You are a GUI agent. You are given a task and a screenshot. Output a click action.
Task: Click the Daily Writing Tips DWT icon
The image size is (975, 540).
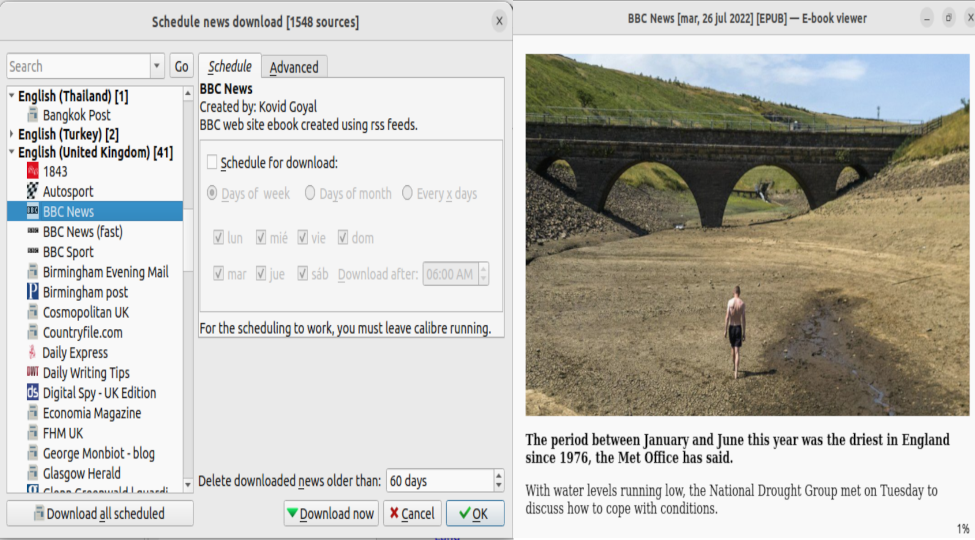pos(32,372)
